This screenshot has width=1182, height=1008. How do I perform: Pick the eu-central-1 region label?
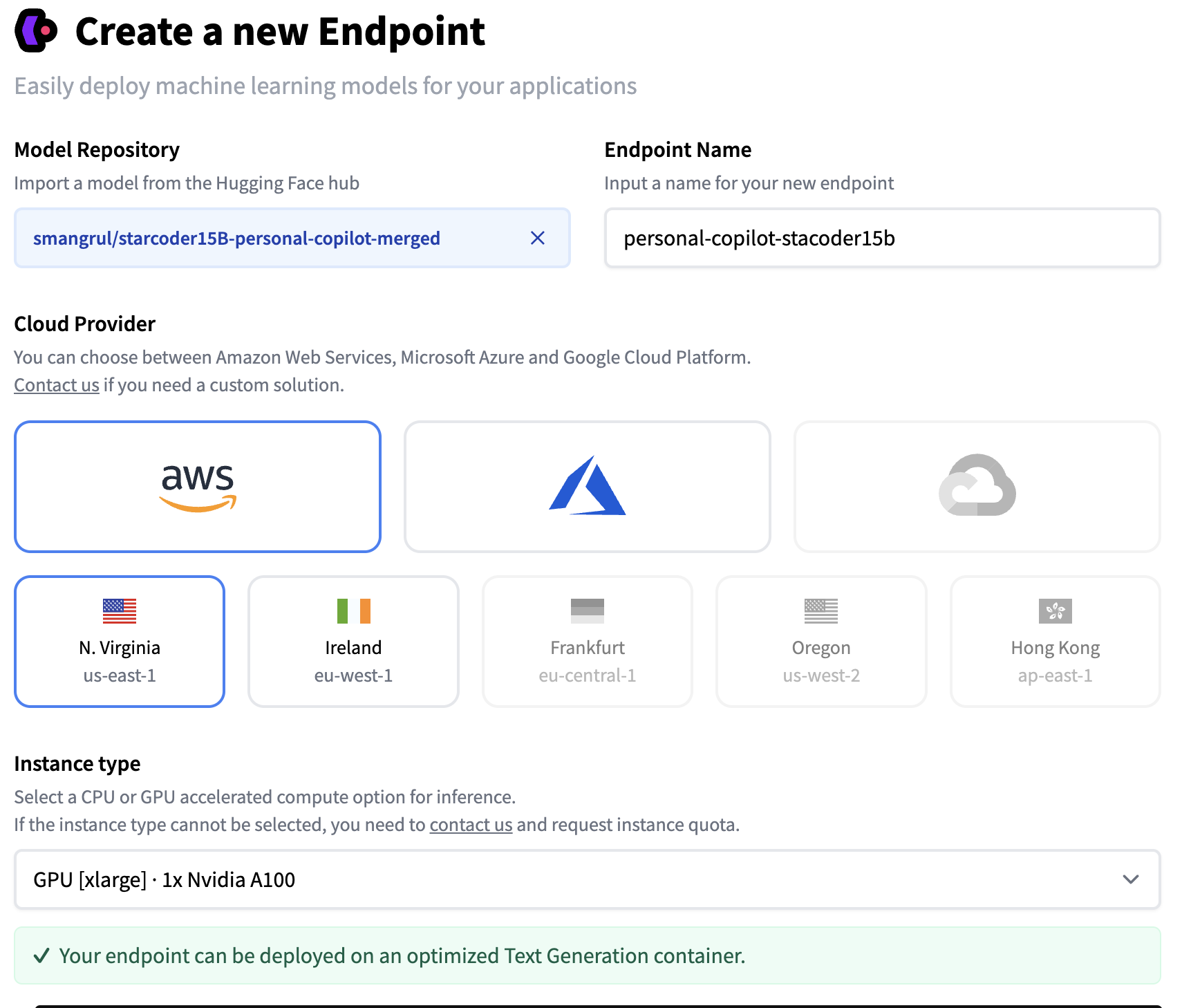coord(587,675)
